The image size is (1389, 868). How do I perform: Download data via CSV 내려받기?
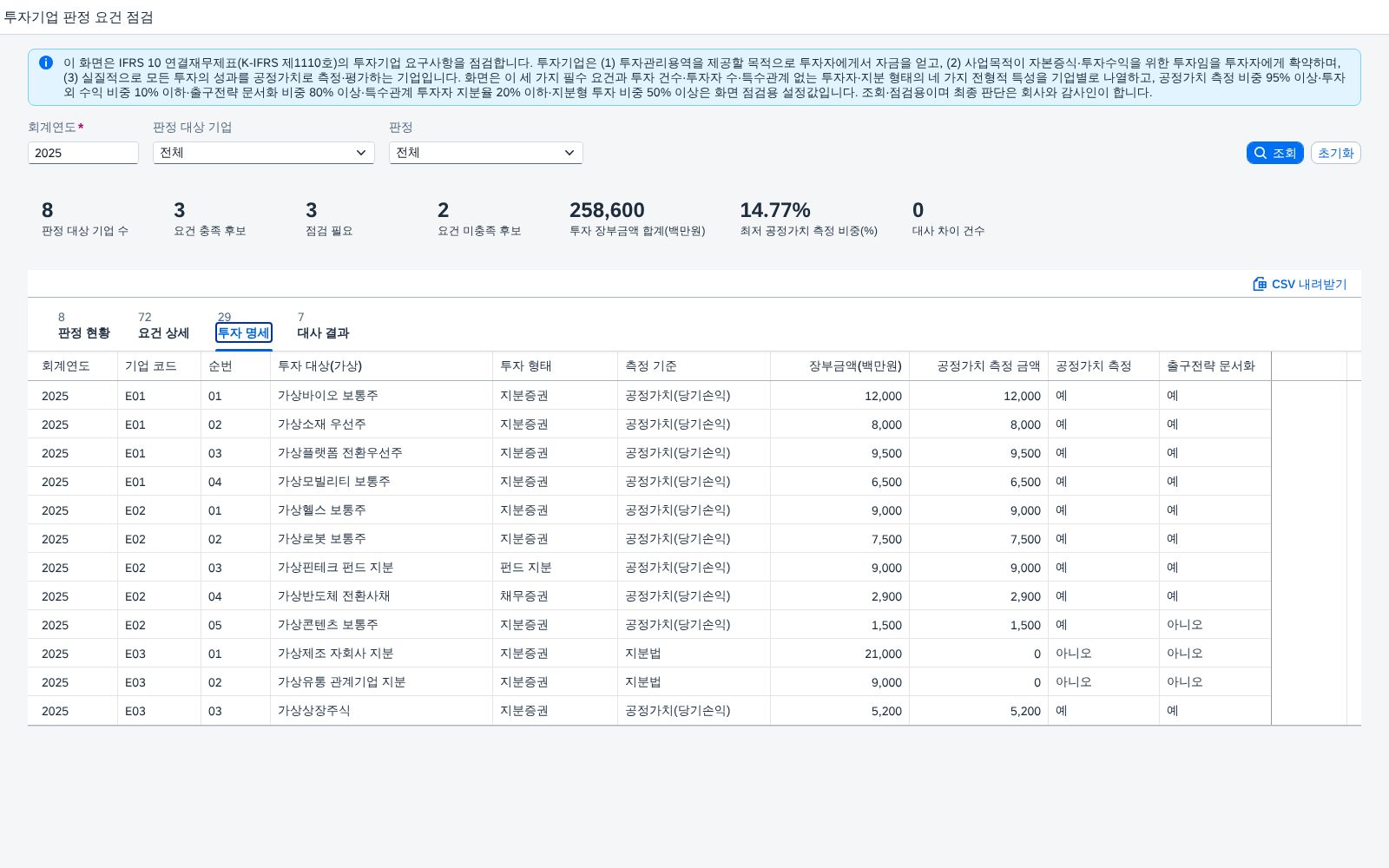tap(1300, 284)
